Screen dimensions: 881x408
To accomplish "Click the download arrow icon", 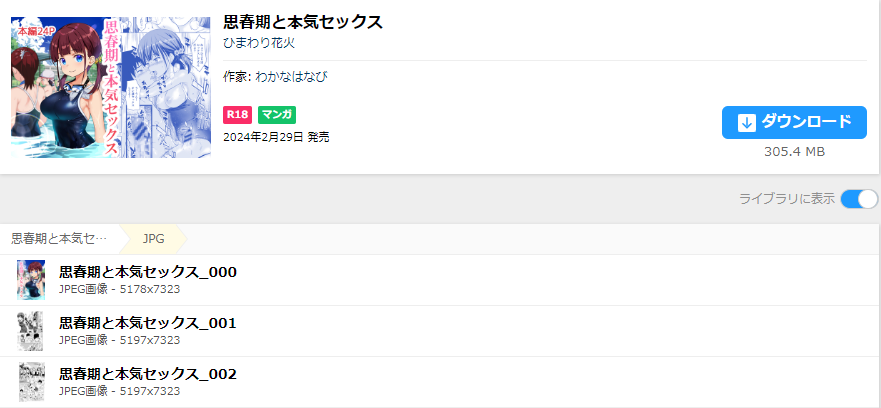I will tap(746, 122).
